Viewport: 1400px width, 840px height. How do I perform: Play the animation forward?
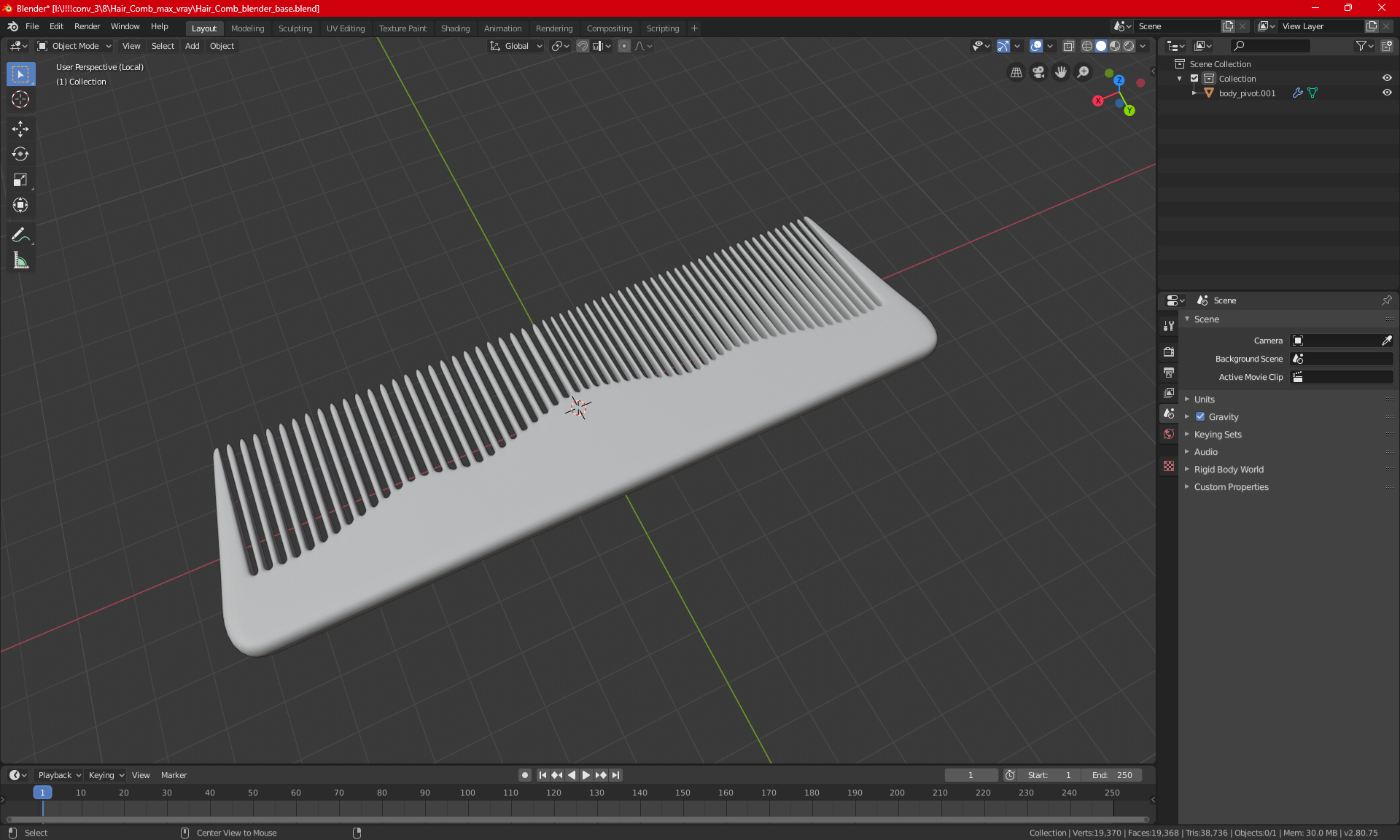[x=586, y=775]
